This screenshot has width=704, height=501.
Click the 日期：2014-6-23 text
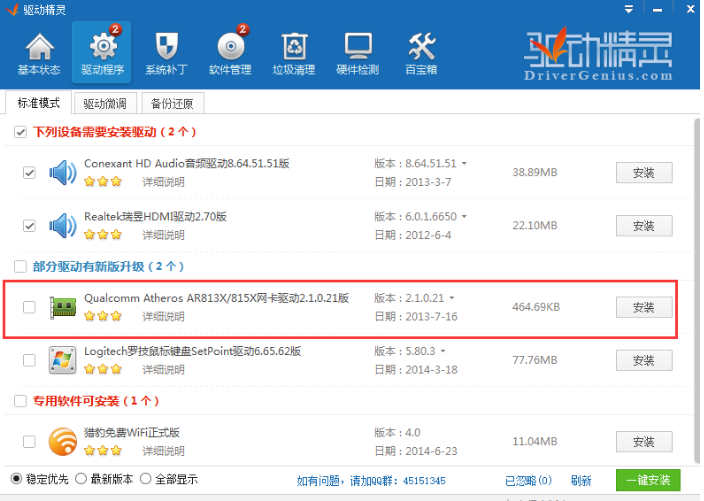click(416, 451)
